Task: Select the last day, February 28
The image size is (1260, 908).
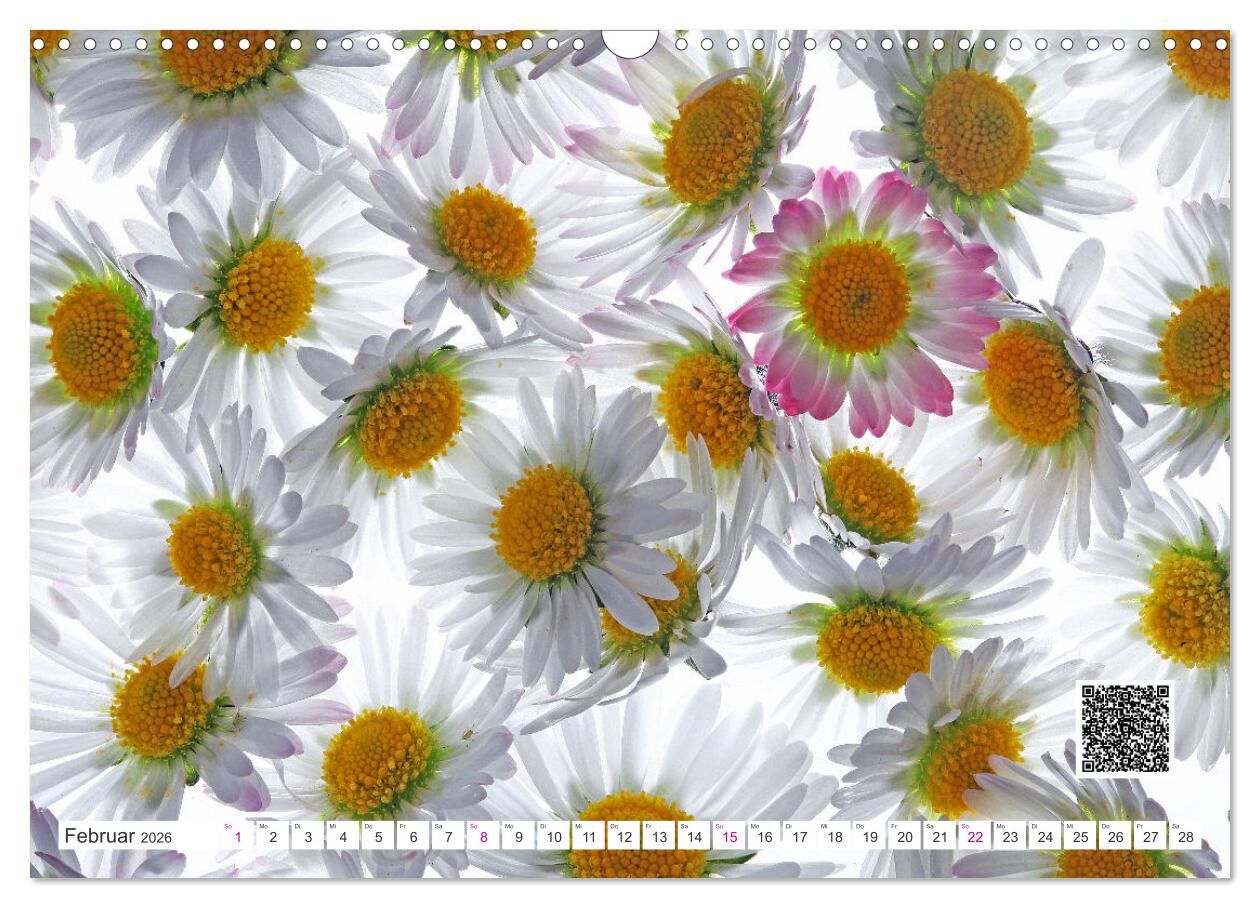Action: pyautogui.click(x=1186, y=836)
